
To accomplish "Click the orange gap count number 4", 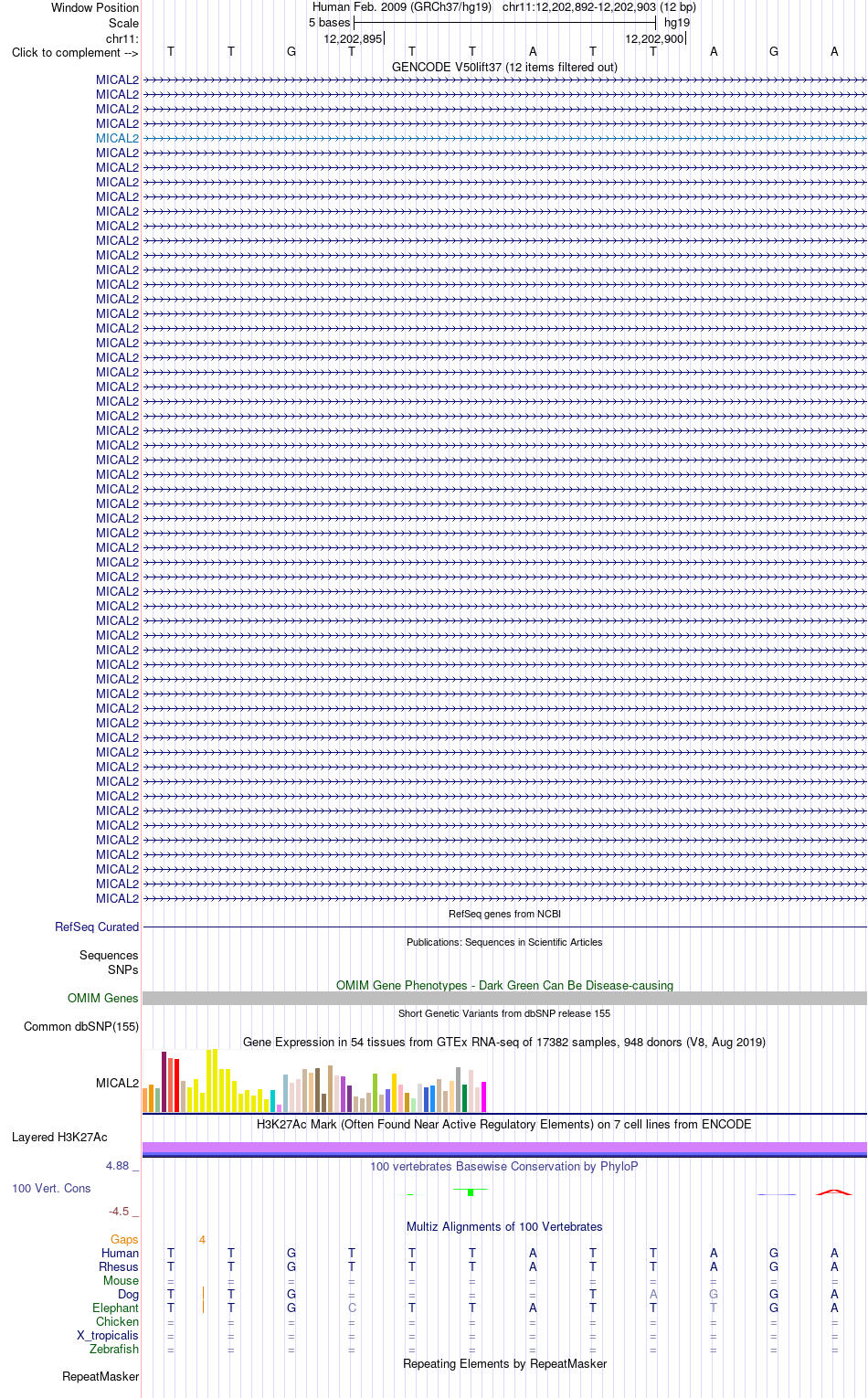I will pos(202,1239).
